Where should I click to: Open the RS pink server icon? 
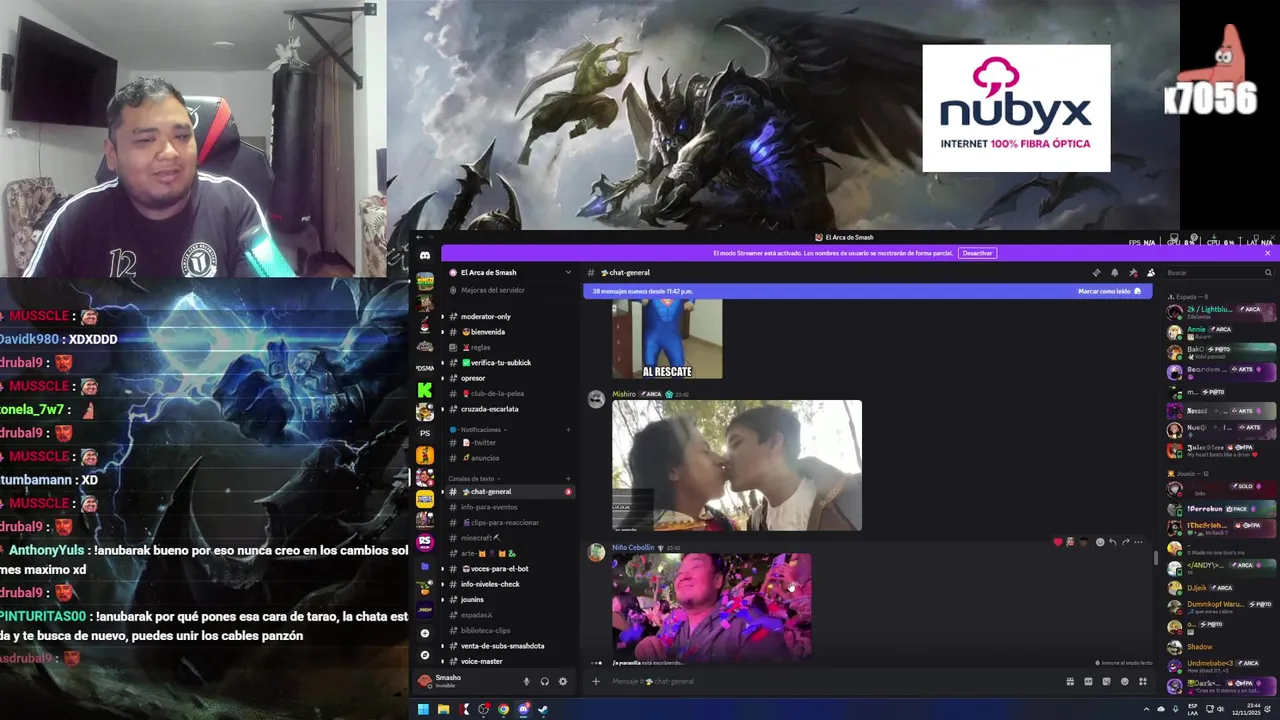click(425, 542)
